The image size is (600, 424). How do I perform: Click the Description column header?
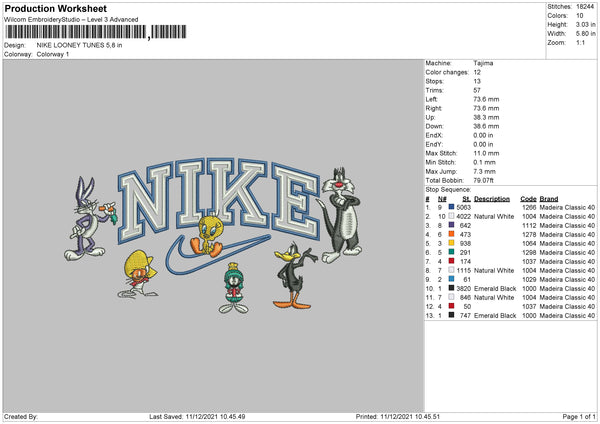[492, 199]
